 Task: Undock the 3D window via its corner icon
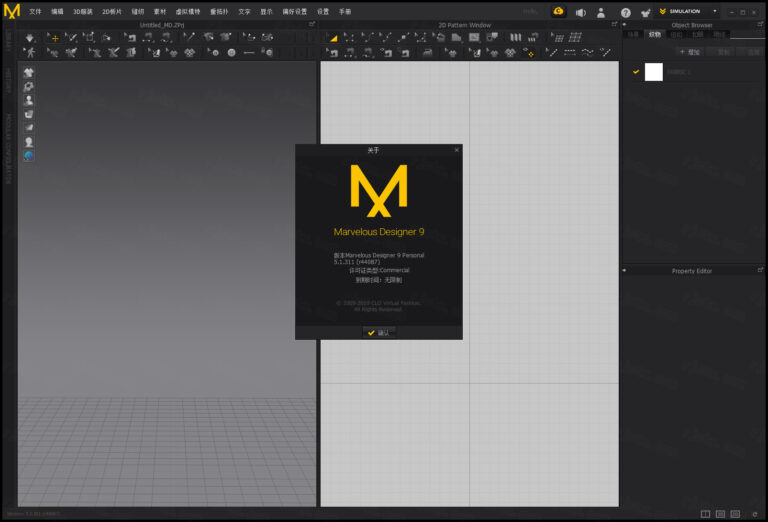pyautogui.click(x=312, y=24)
